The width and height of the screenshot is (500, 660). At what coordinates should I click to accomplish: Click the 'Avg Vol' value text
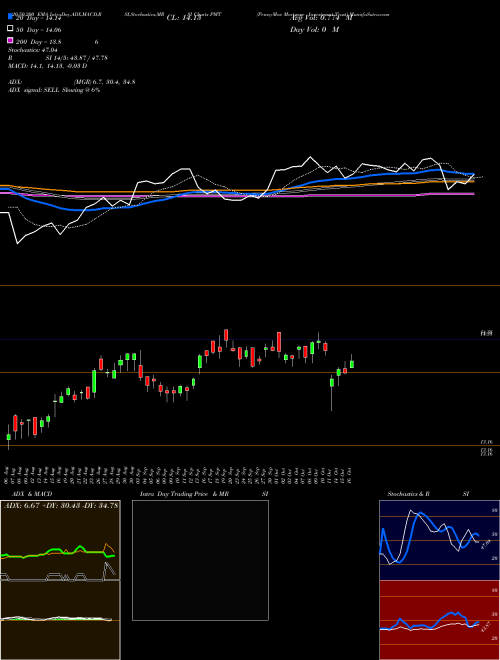click(321, 18)
